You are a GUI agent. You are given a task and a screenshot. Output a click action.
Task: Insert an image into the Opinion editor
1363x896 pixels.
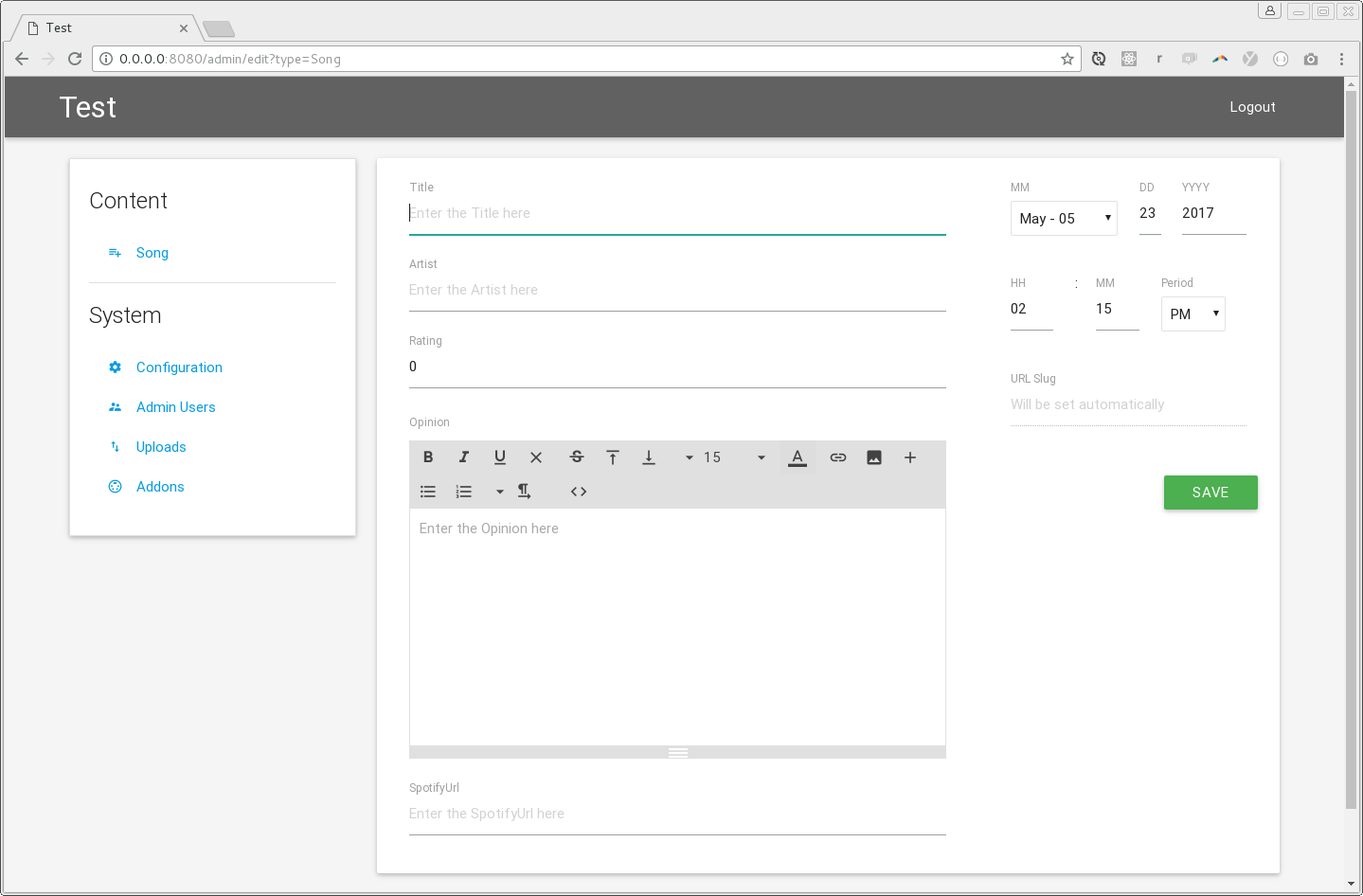873,457
